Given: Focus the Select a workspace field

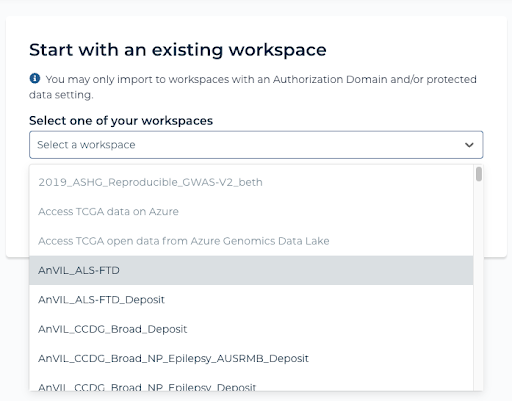Looking at the screenshot, I should point(256,145).
